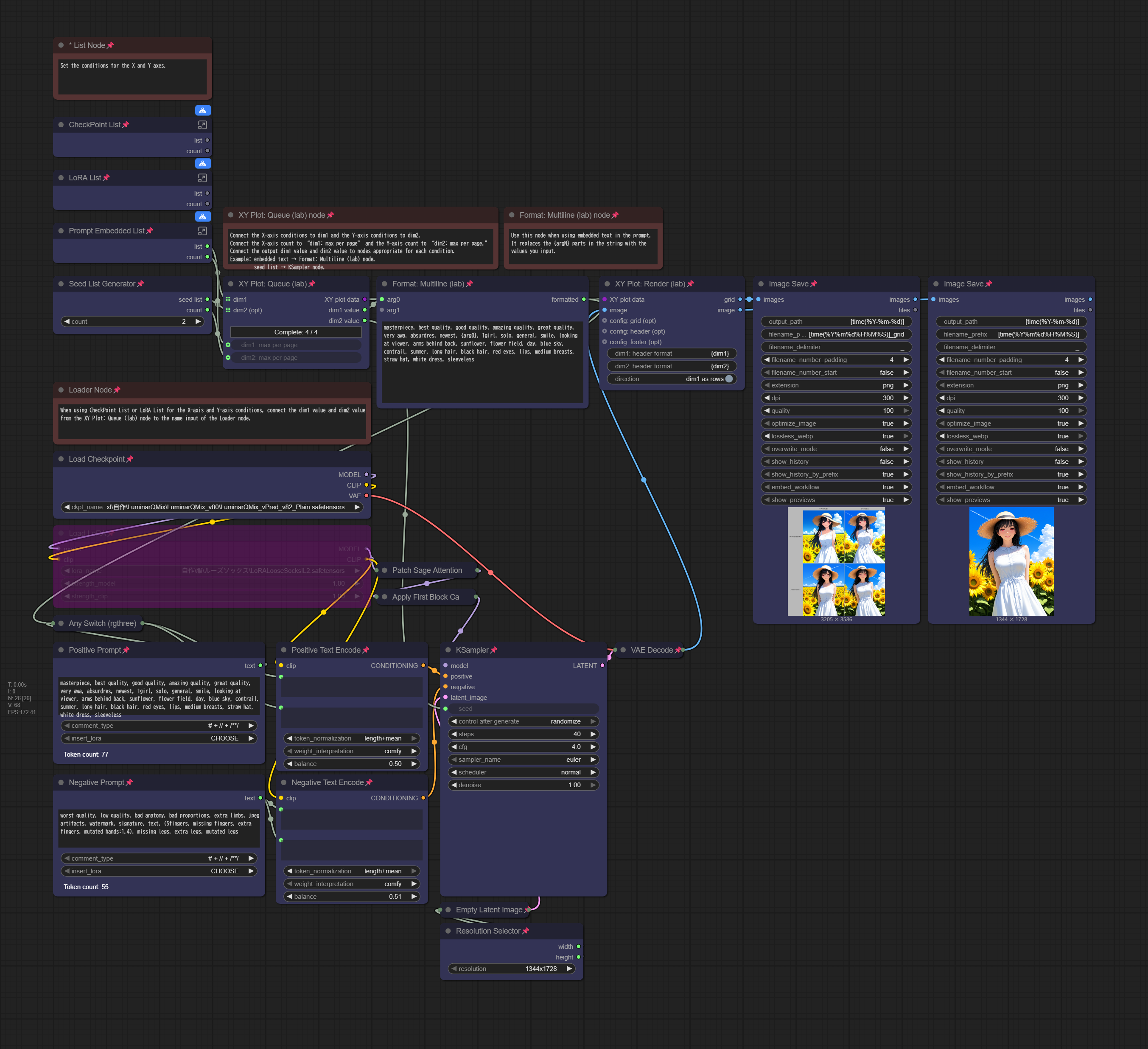The image size is (1148, 1049).
Task: Toggle the direction 'dim1 as rows' switch
Action: click(728, 379)
